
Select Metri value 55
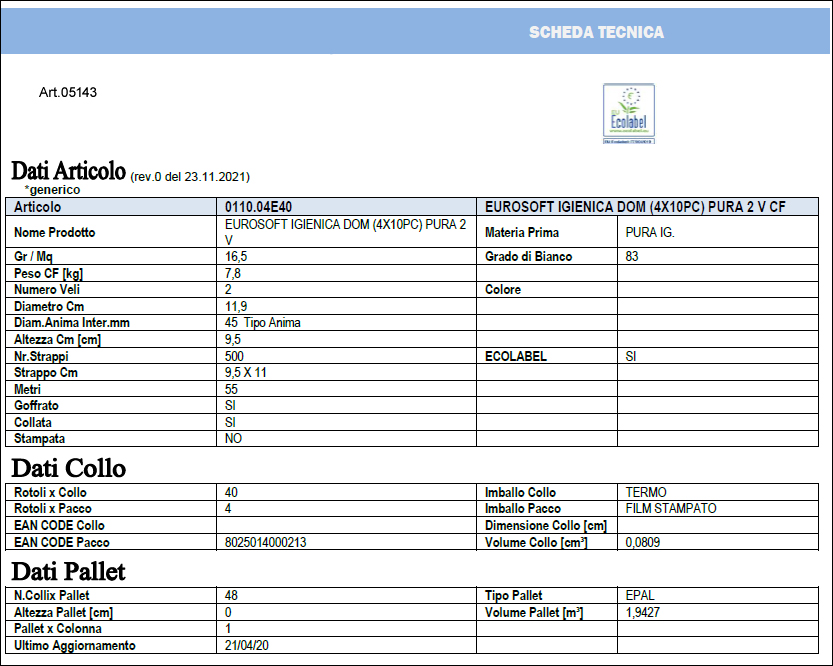click(x=231, y=389)
